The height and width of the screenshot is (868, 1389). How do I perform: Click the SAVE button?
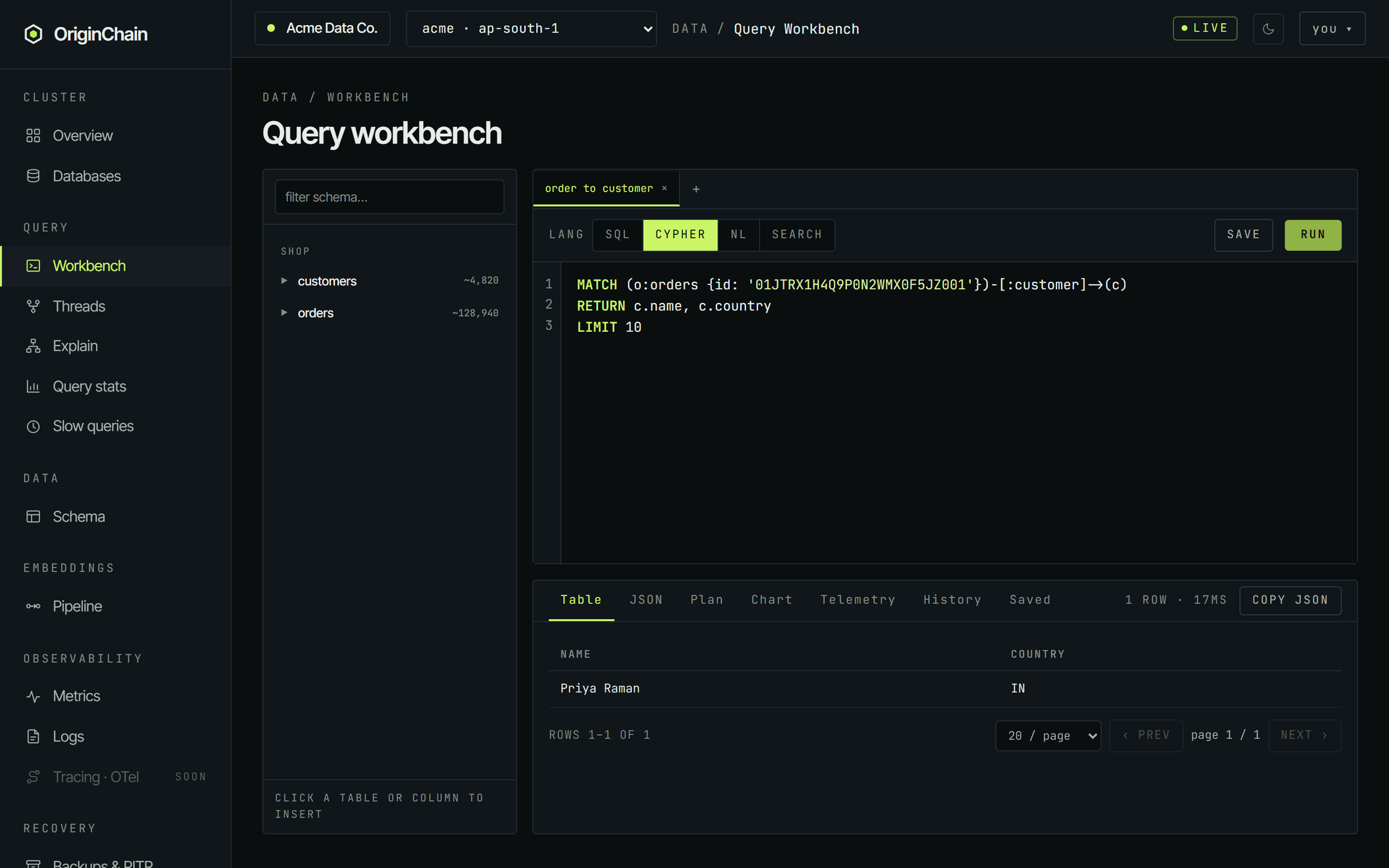1243,235
